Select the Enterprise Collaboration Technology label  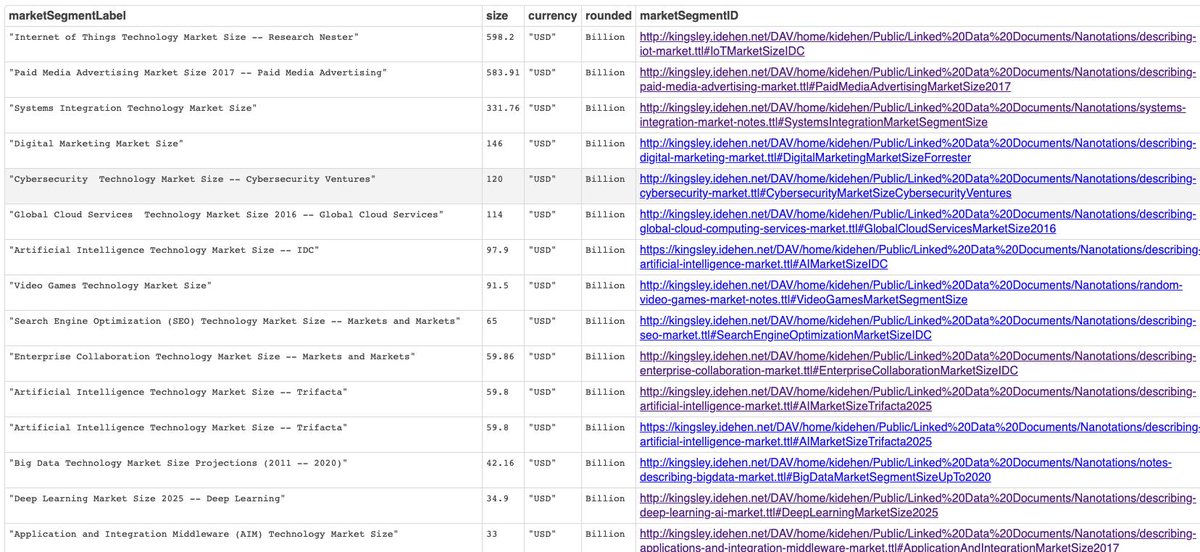click(212, 357)
